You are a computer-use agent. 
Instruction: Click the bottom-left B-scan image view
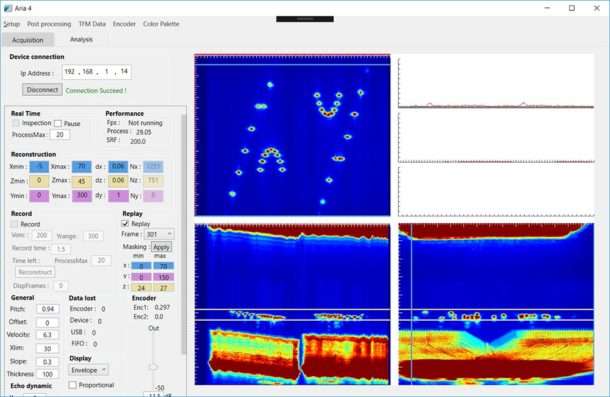coord(293,304)
